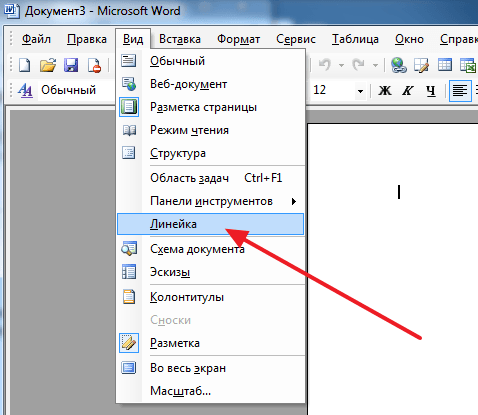The height and width of the screenshot is (415, 478).
Task: Open the font size 12 dropdown
Action: click(x=360, y=91)
